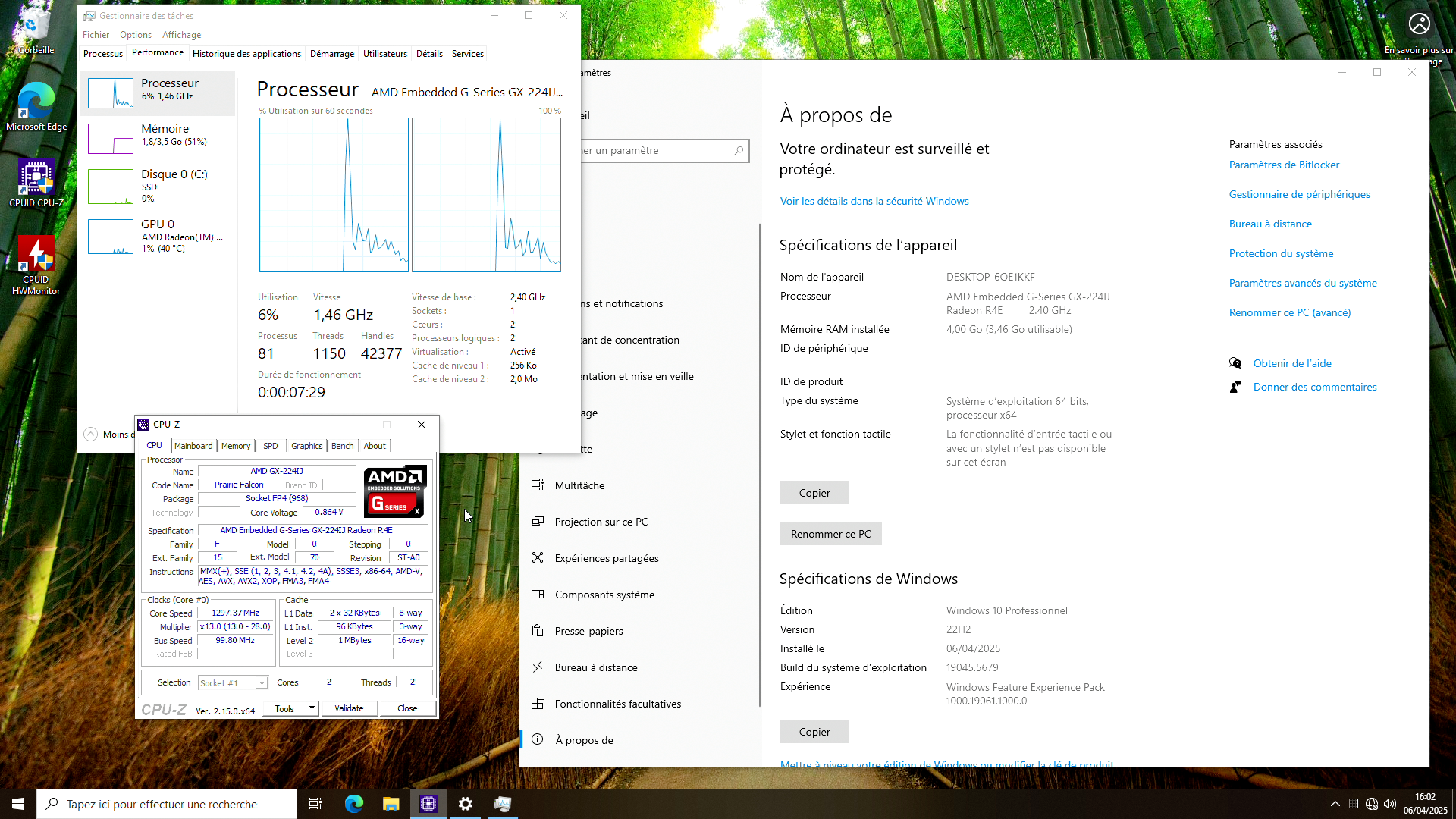Select Processeur graph in Task Manager sidebar
Screen dimensions: 1456x819
[158, 93]
